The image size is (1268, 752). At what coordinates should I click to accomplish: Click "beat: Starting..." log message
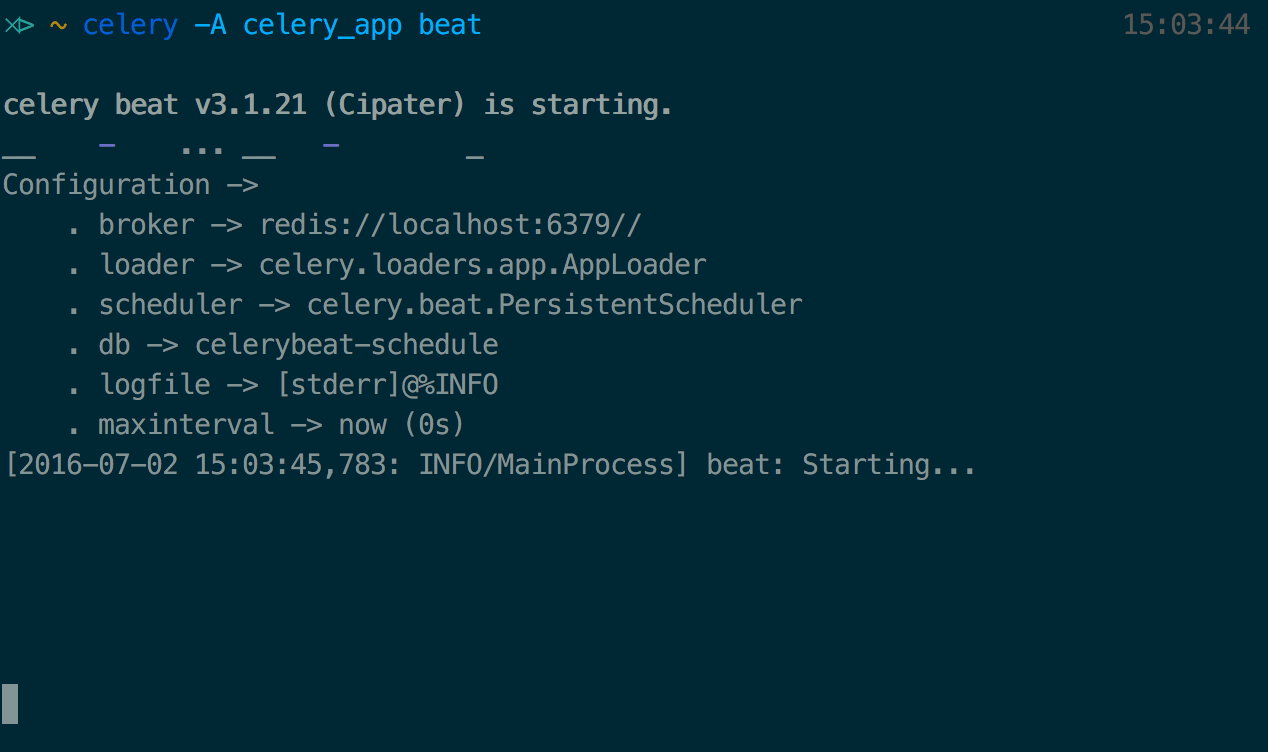click(841, 465)
